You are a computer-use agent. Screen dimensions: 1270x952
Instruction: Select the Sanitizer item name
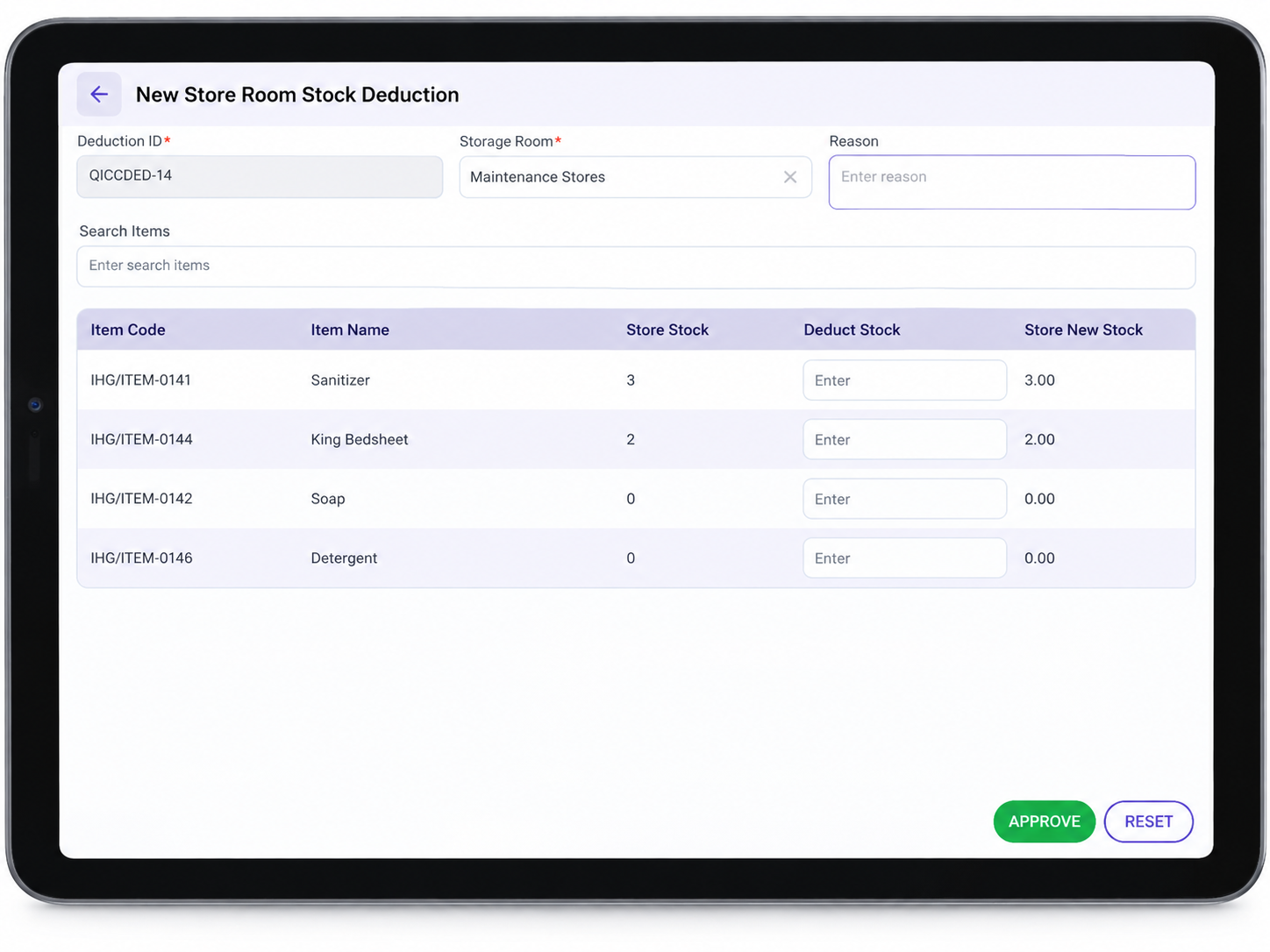pyautogui.click(x=340, y=380)
